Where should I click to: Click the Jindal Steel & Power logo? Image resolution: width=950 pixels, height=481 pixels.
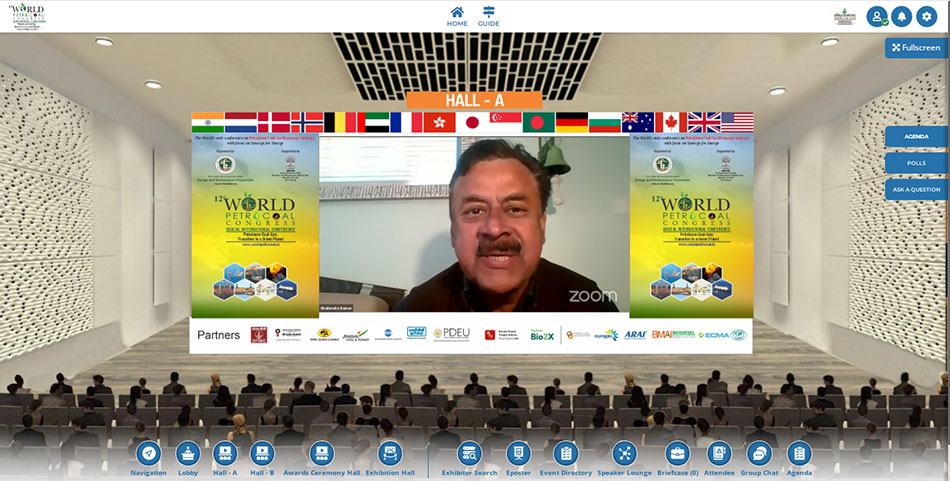(355, 334)
